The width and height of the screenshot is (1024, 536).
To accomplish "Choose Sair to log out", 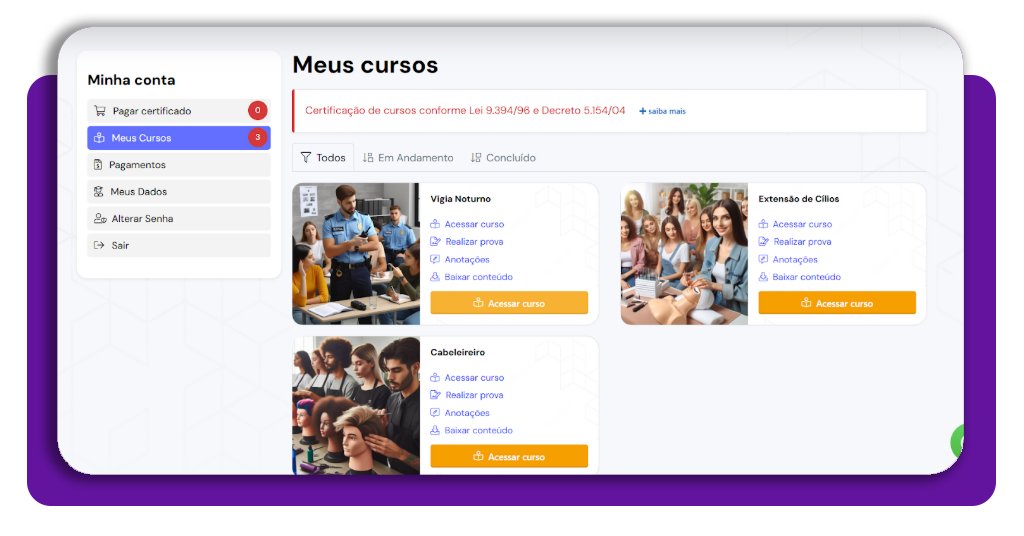I will point(178,245).
